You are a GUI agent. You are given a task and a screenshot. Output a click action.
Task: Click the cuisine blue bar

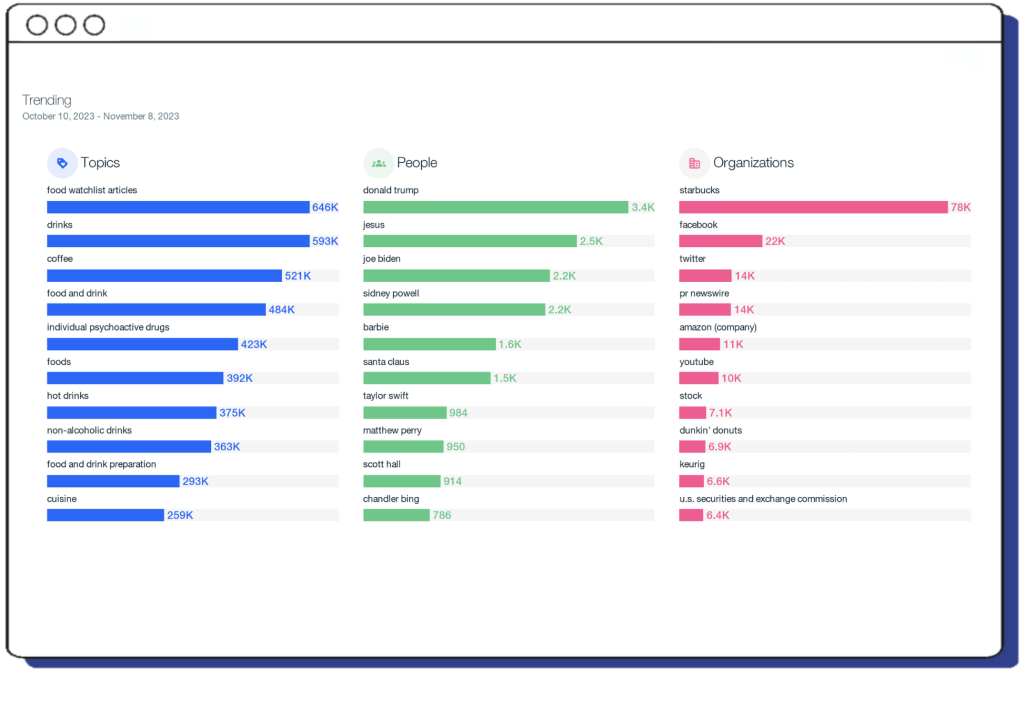(105, 515)
